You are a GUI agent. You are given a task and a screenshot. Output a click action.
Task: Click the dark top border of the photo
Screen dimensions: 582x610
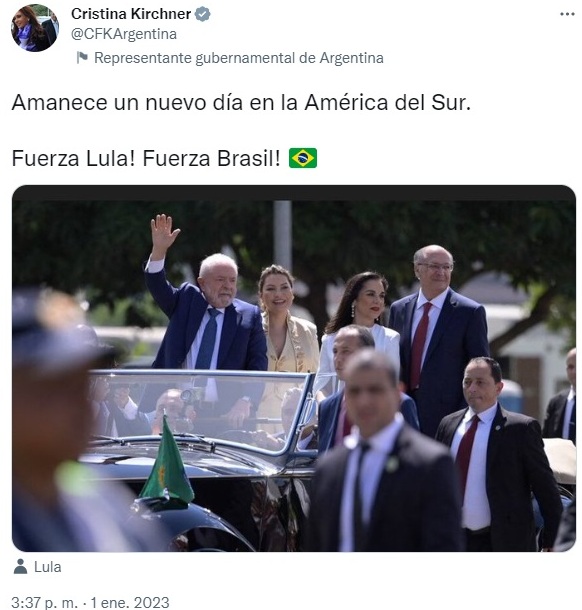294,193
